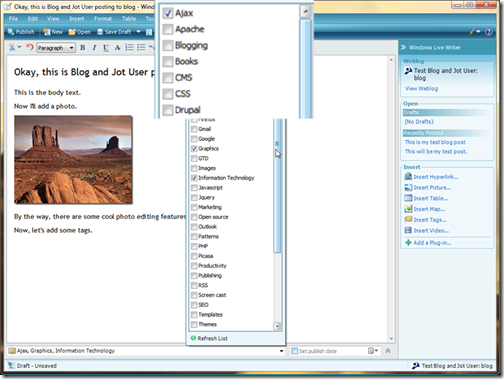Toggle bold formatting
Image resolution: width=504 pixels, height=379 pixels.
(x=82, y=48)
